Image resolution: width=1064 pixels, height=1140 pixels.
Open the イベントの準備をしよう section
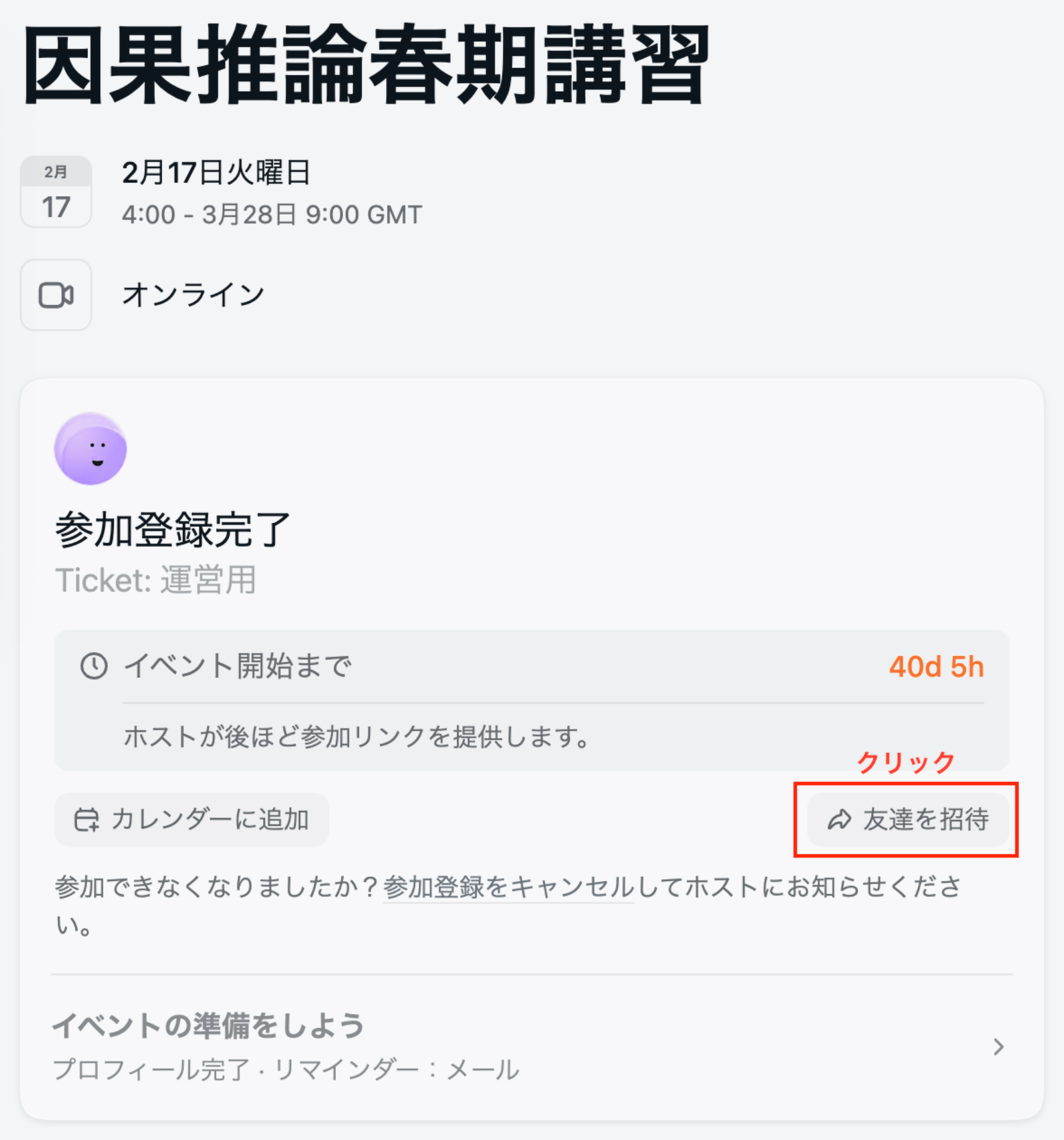pyautogui.click(x=209, y=1026)
